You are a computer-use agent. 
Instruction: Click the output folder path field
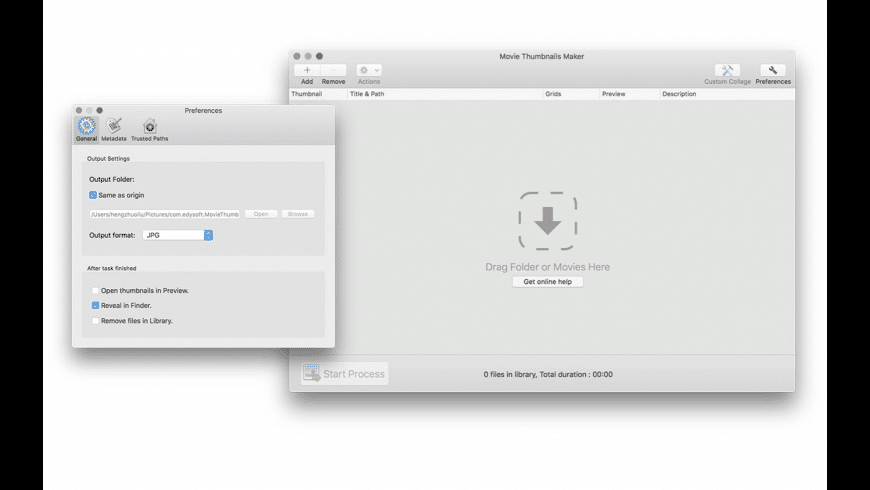[165, 214]
